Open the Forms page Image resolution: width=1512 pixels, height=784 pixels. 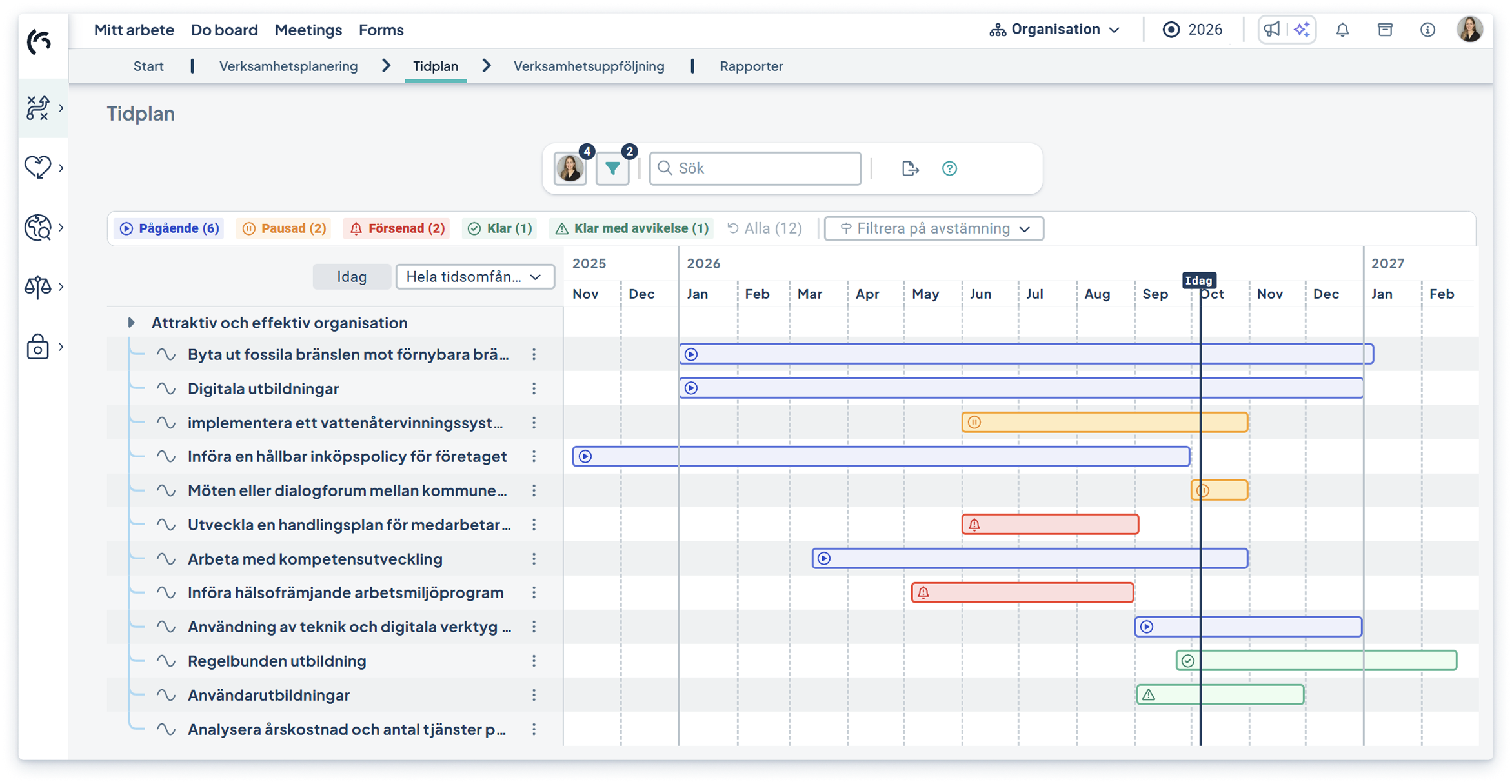coord(381,30)
